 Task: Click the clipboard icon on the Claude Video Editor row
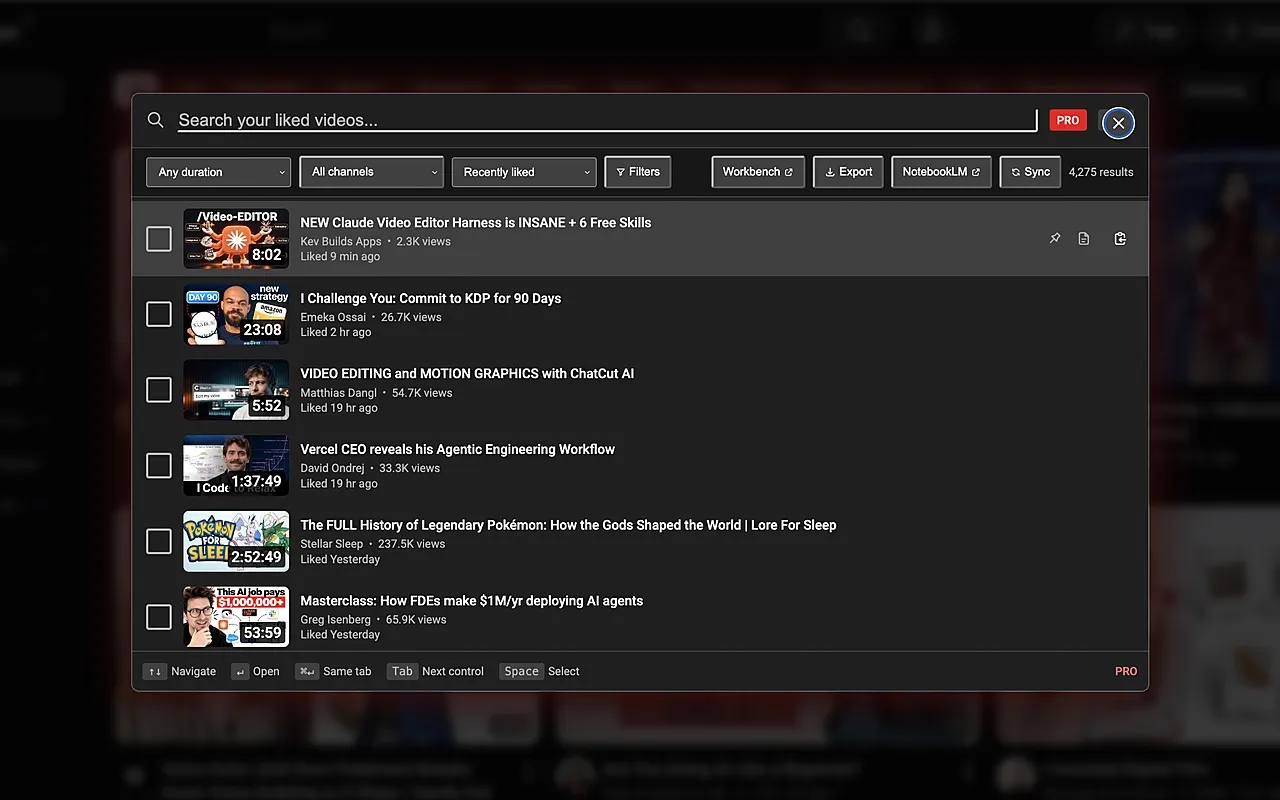point(1120,239)
